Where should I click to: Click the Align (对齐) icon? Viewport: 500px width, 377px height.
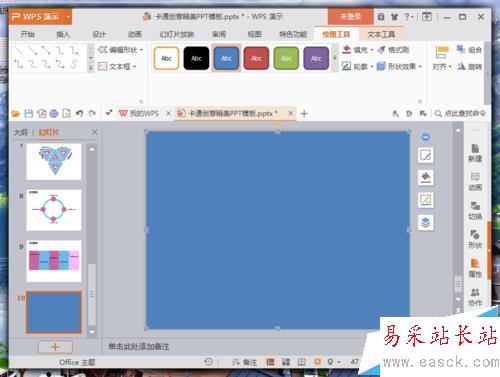point(442,52)
